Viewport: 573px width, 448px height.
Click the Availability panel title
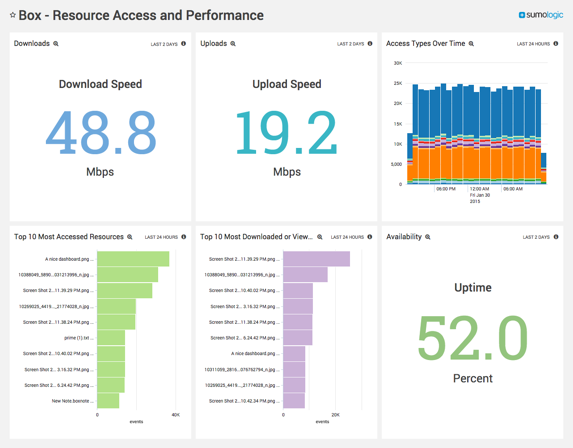[x=404, y=237]
